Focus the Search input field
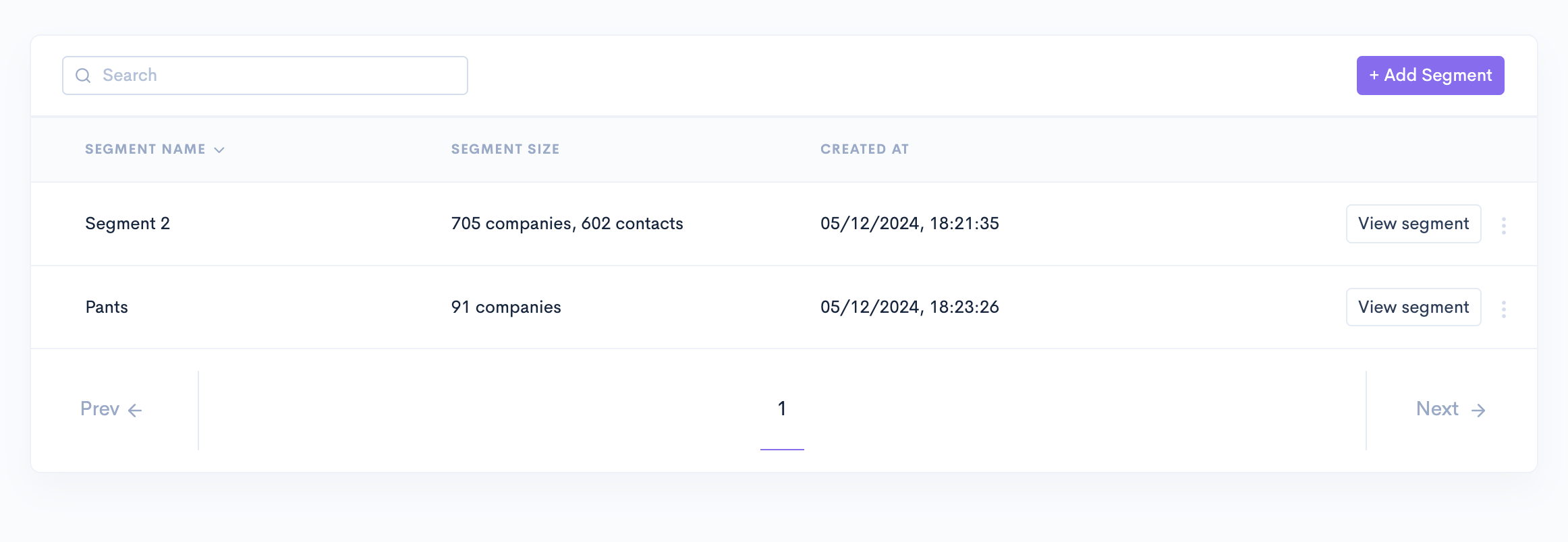This screenshot has width=1568, height=542. pyautogui.click(x=277, y=76)
